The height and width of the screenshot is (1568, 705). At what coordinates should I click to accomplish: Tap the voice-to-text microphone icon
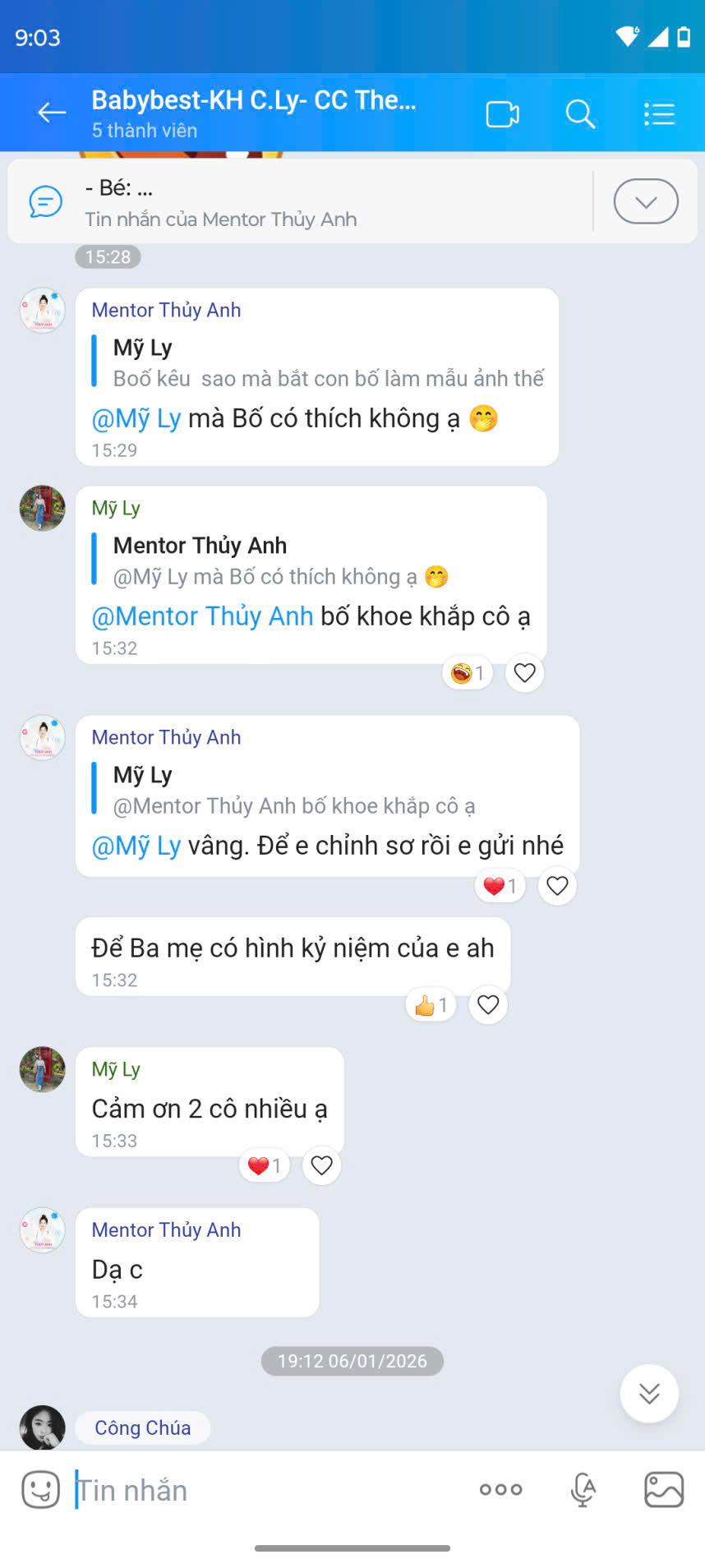(583, 1489)
